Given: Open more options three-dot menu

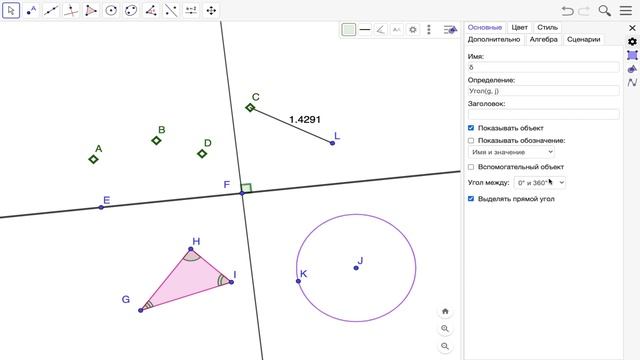Looking at the screenshot, I should click(429, 29).
